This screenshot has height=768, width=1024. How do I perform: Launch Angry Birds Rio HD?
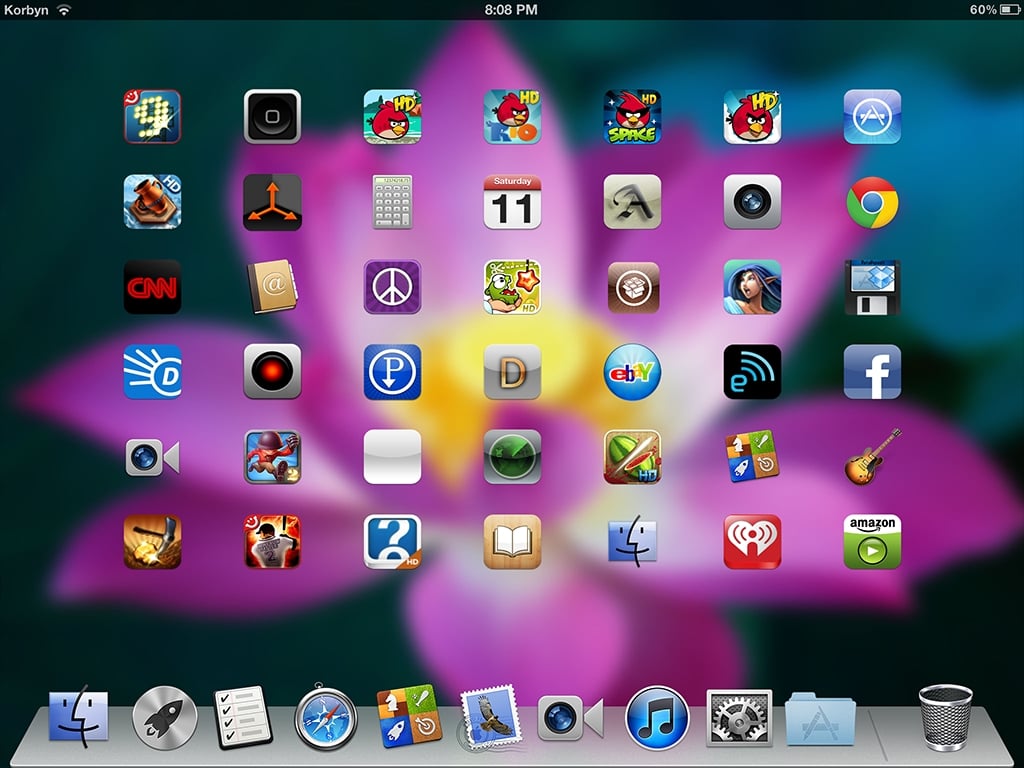(x=512, y=117)
